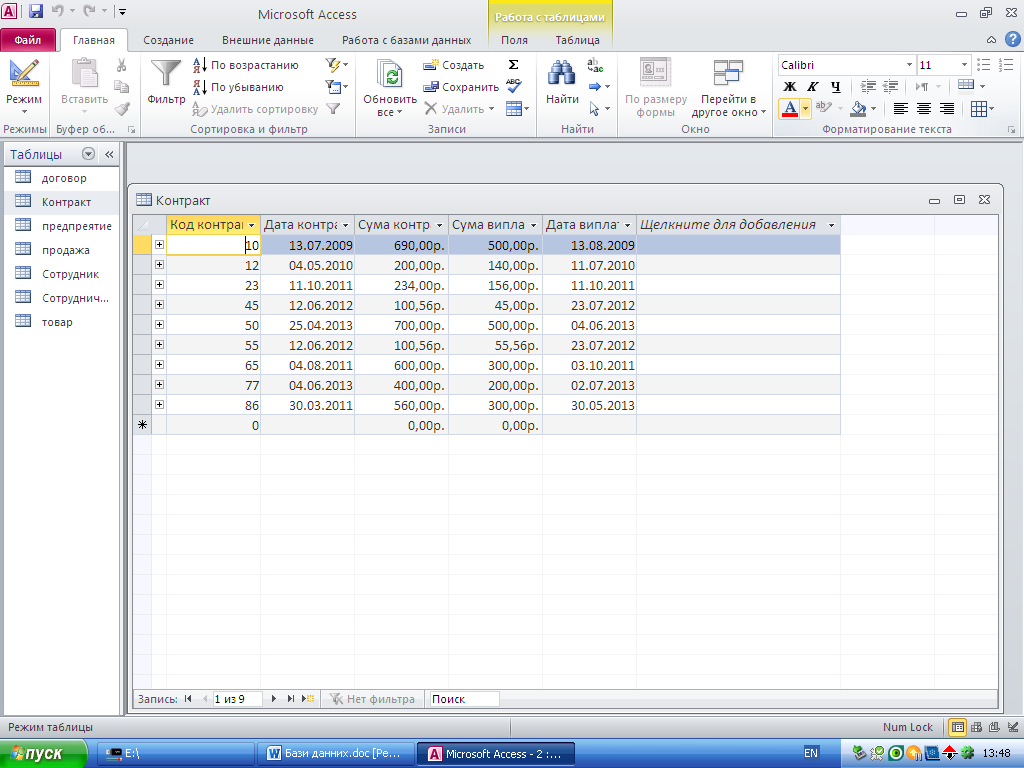Toggle the filter funnel icon next to Удалить сортировку
The width and height of the screenshot is (1024, 768).
pos(334,109)
